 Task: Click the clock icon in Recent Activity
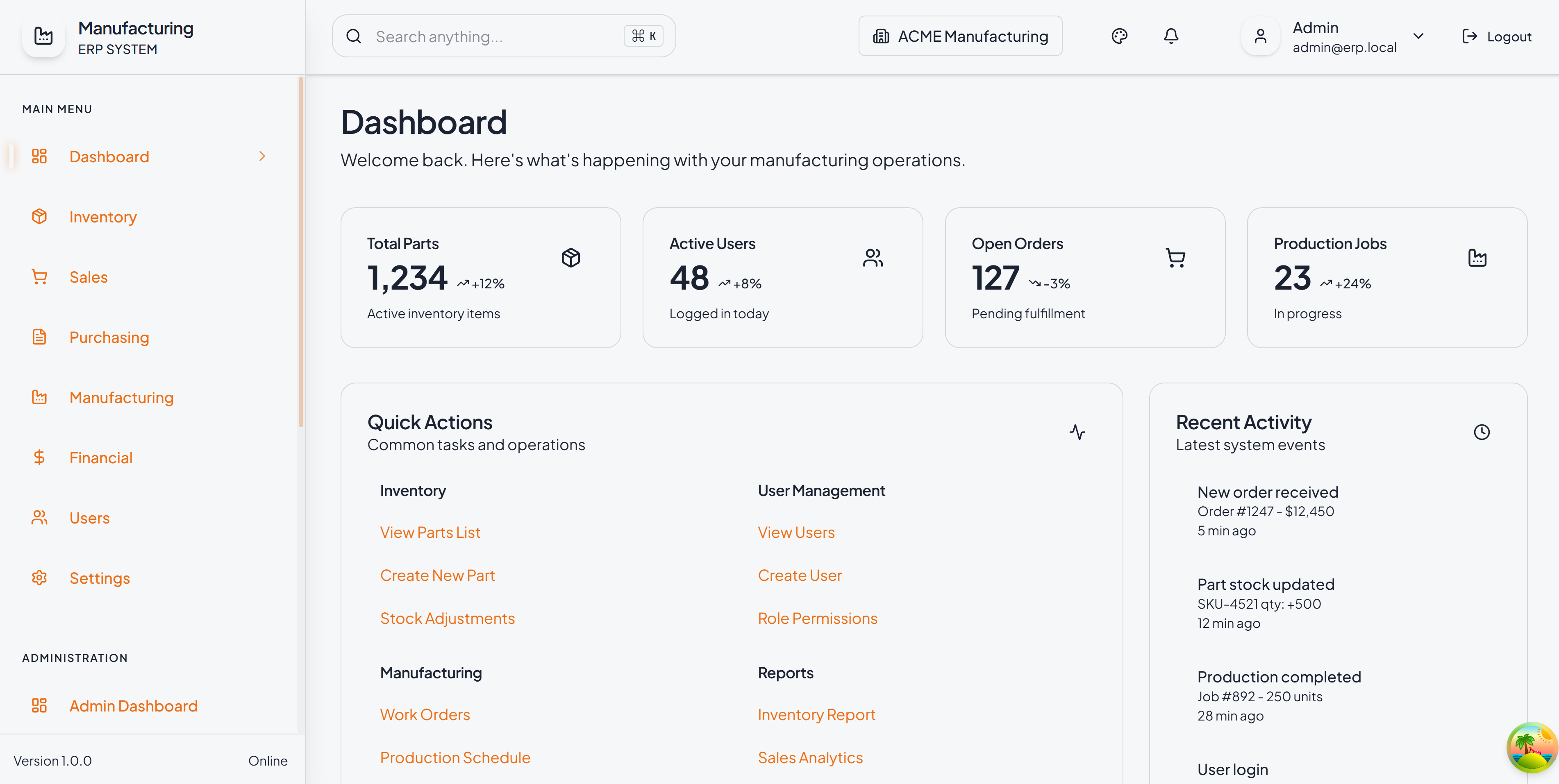[1481, 432]
